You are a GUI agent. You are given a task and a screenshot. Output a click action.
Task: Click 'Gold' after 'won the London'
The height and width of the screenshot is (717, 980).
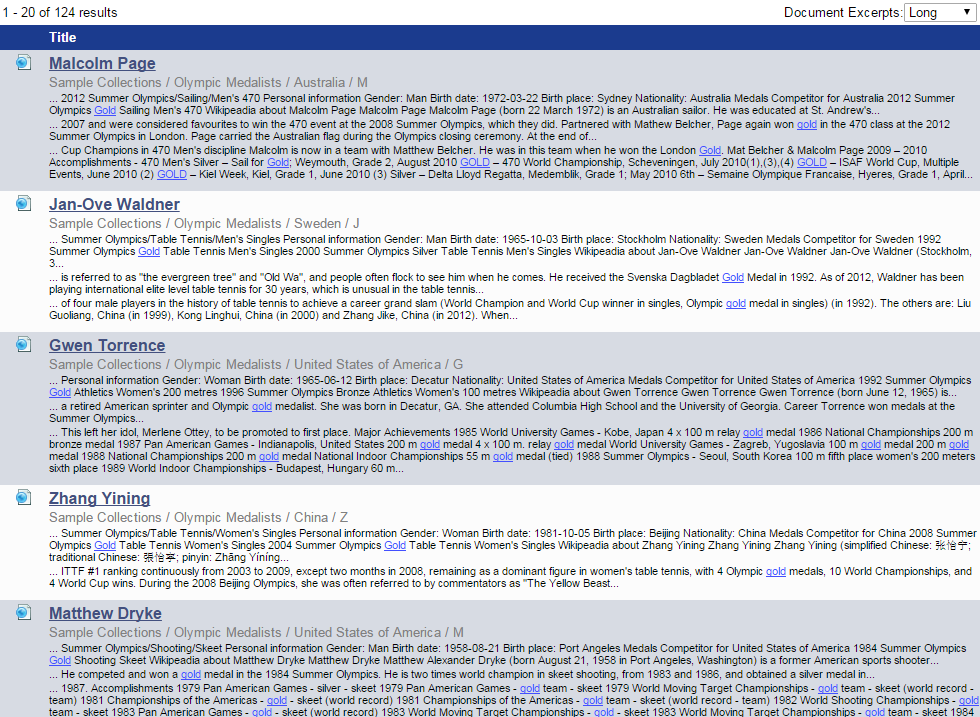click(709, 150)
